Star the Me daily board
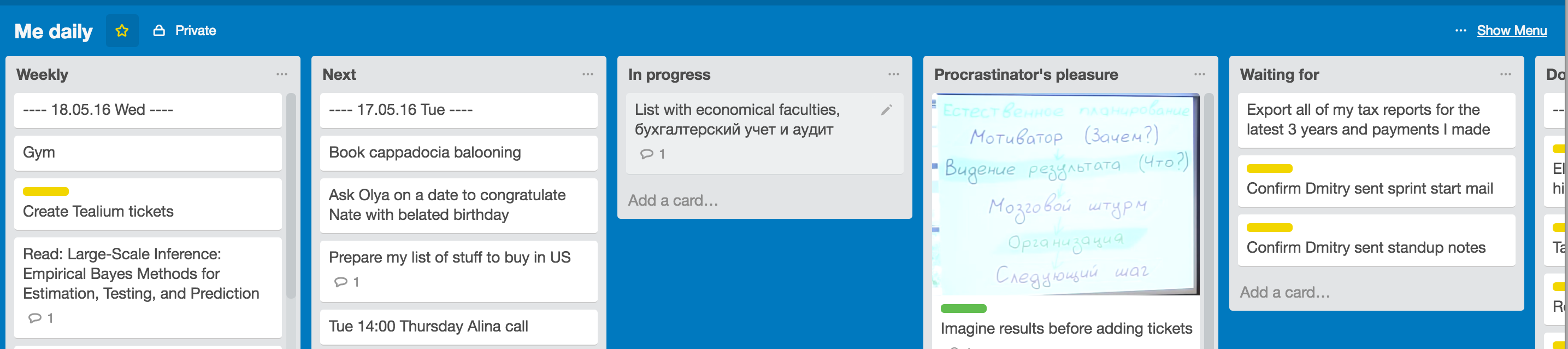This screenshot has height=349, width=1568. pyautogui.click(x=122, y=31)
